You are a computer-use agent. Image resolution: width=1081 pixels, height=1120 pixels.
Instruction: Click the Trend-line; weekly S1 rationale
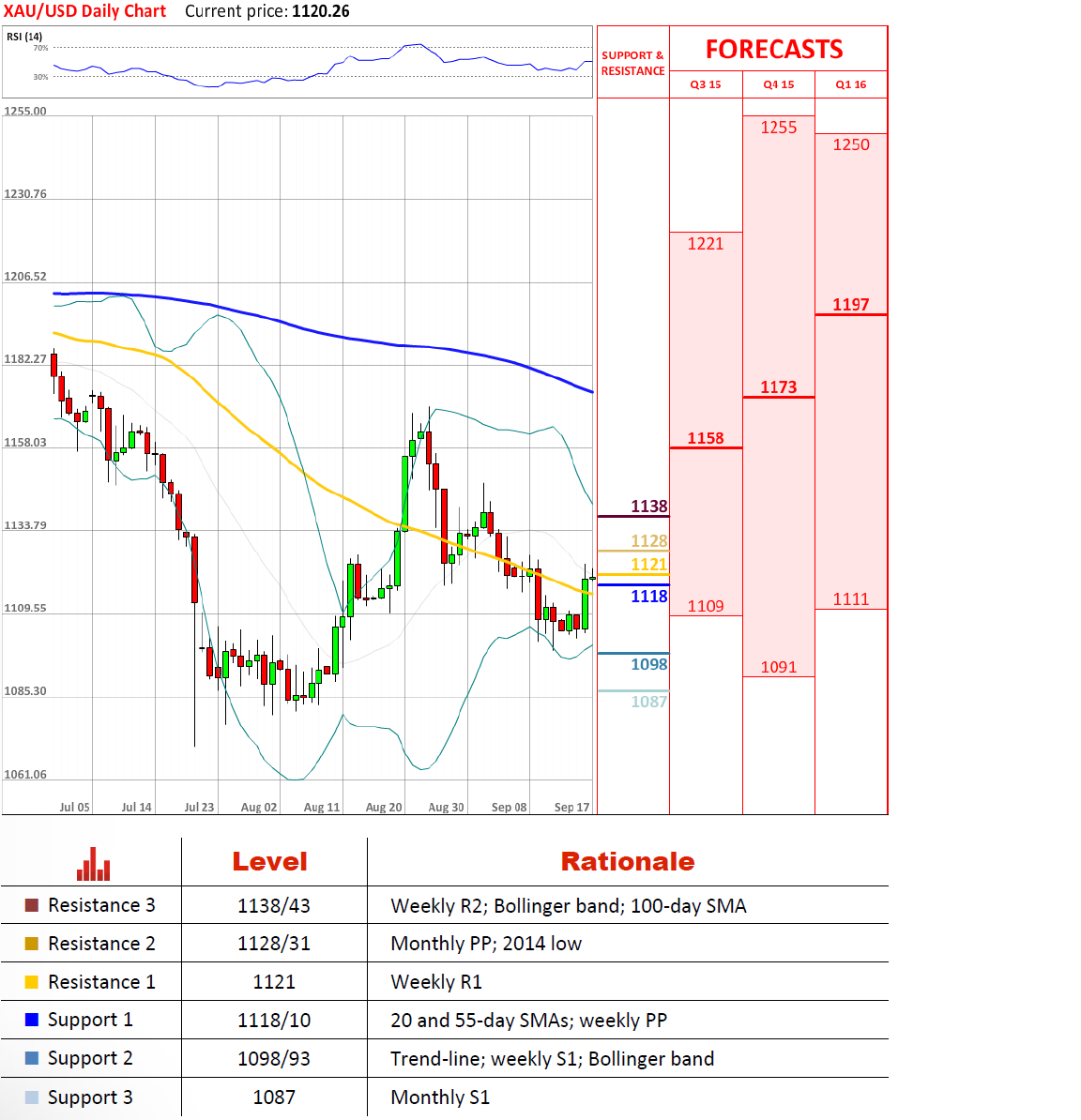[553, 1059]
